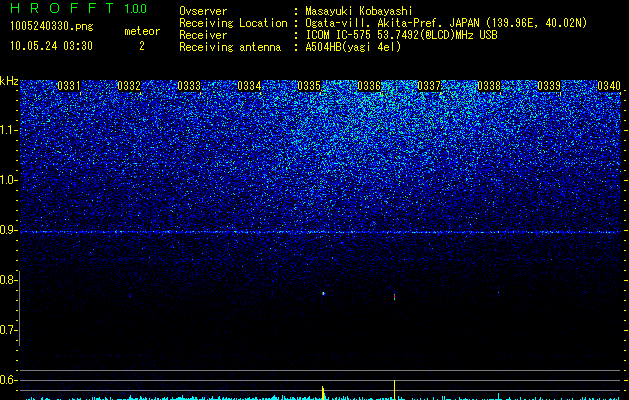Image resolution: width=629 pixels, height=400 pixels.
Task: Click the red-green meteor echo near 0336
Action: point(395,296)
